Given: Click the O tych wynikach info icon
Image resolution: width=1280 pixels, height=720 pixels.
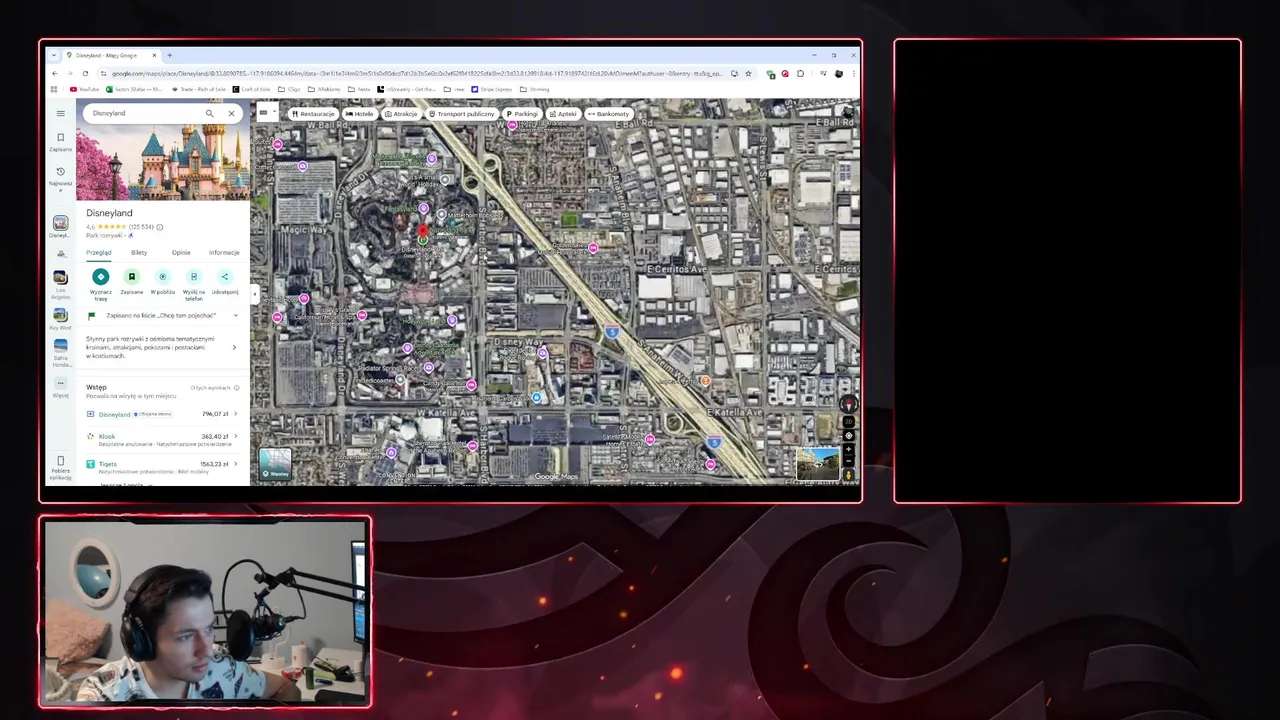Looking at the screenshot, I should [x=237, y=387].
